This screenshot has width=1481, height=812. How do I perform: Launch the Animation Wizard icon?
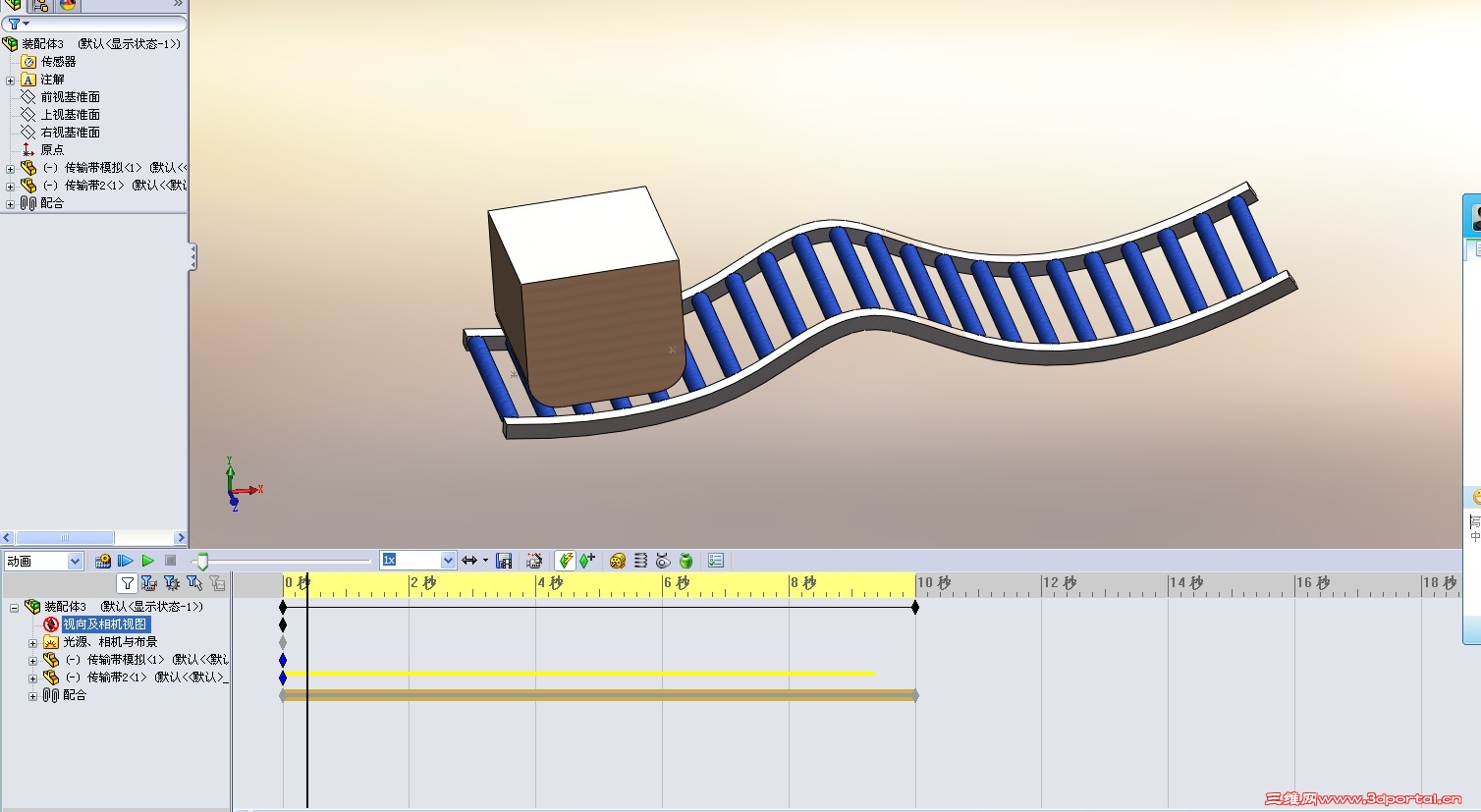point(534,561)
